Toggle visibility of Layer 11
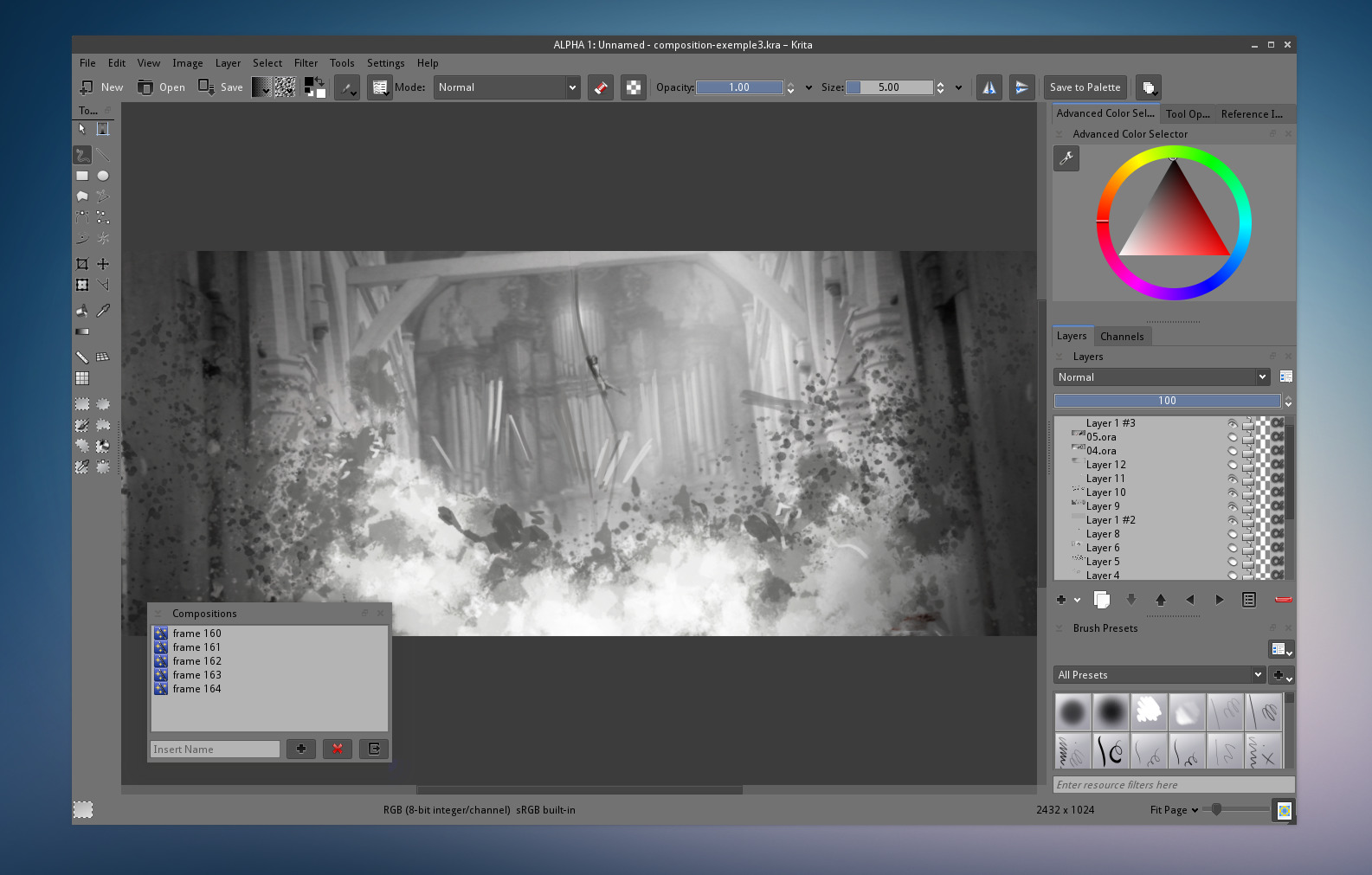Image resolution: width=1372 pixels, height=875 pixels. [x=1233, y=479]
